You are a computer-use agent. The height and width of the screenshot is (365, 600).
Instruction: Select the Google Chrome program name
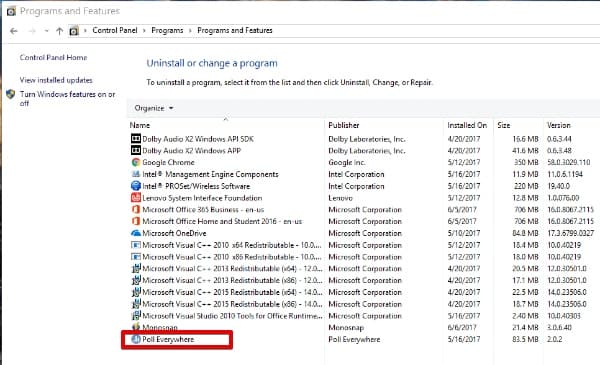[168, 162]
